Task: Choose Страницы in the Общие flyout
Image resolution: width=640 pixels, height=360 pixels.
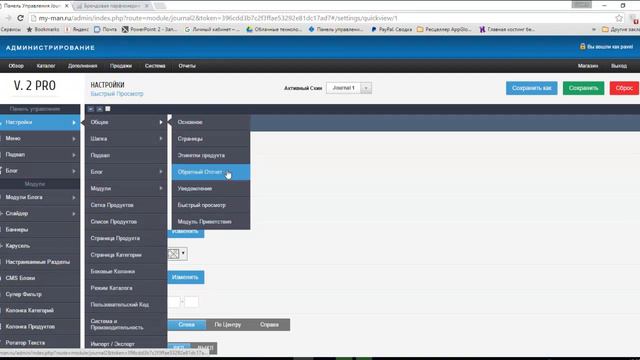Action: (x=211, y=139)
